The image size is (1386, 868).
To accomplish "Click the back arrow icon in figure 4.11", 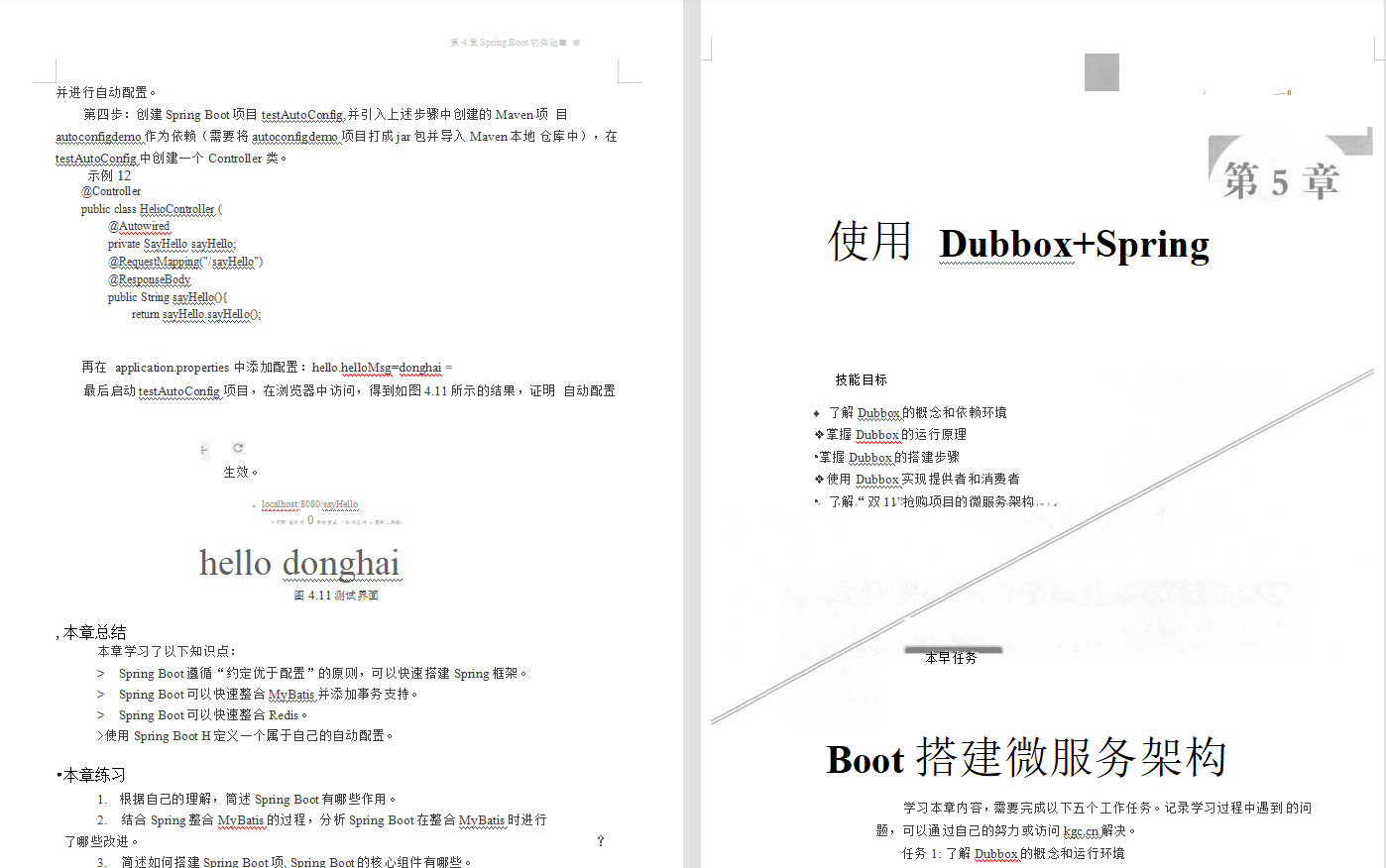I will tap(203, 449).
